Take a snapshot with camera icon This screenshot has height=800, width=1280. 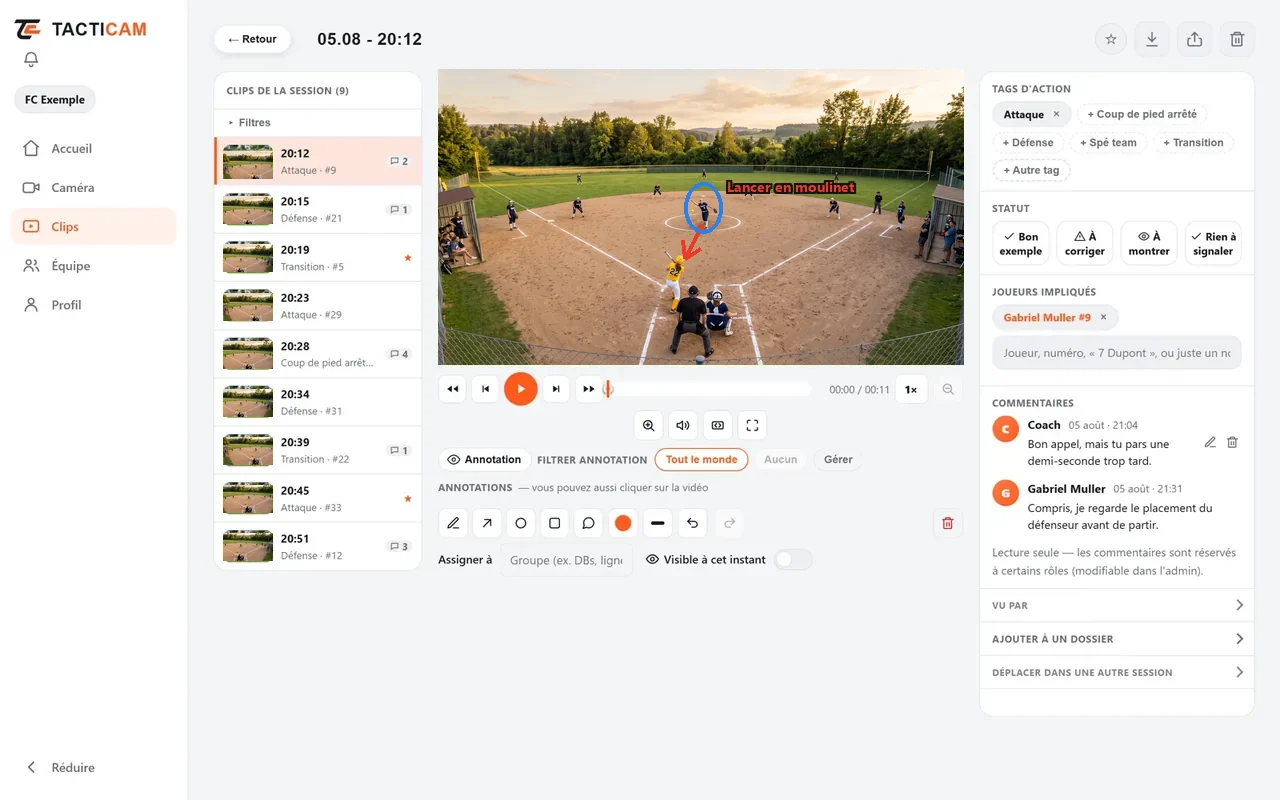[718, 425]
